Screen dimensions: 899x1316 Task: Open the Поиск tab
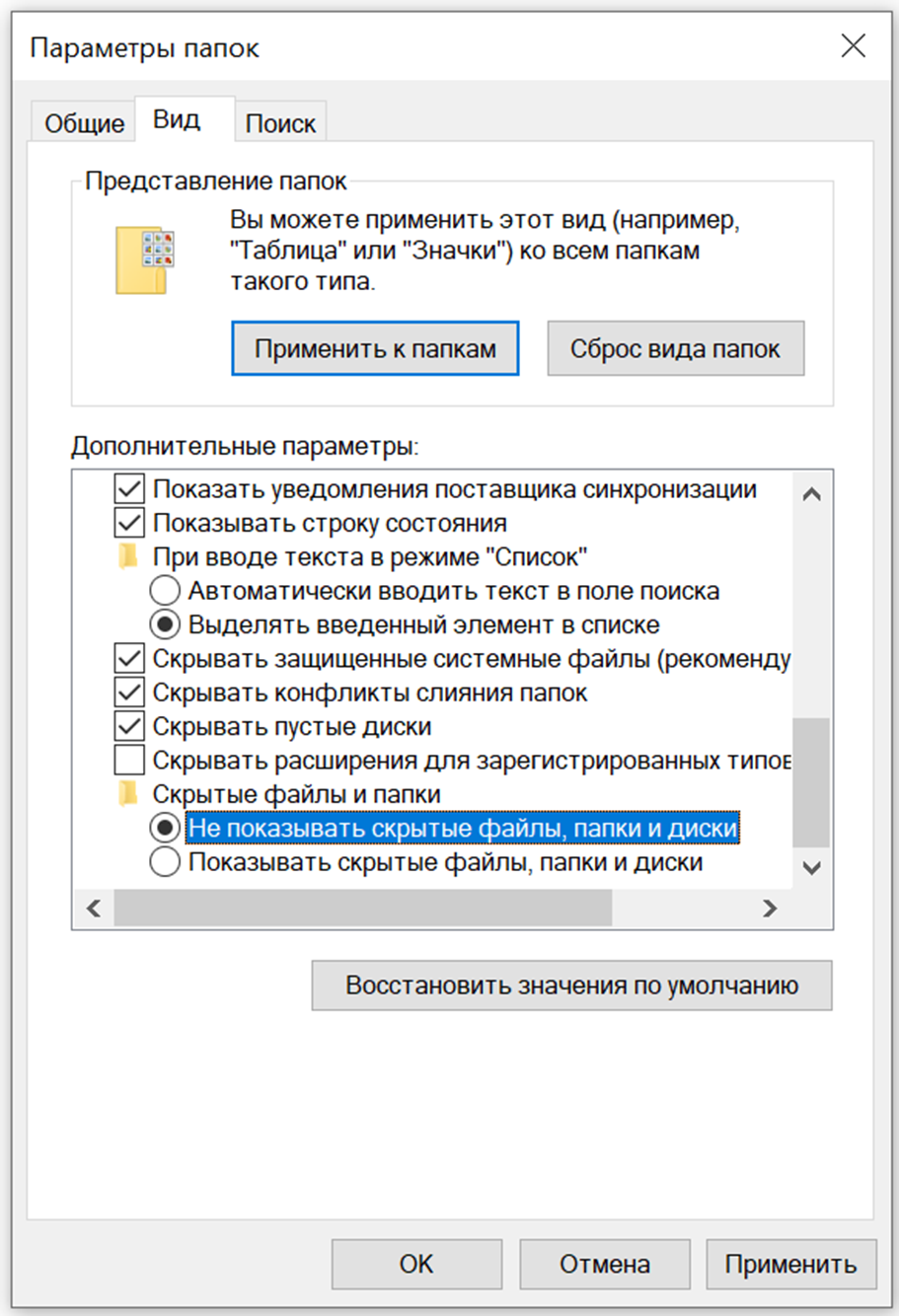(280, 124)
